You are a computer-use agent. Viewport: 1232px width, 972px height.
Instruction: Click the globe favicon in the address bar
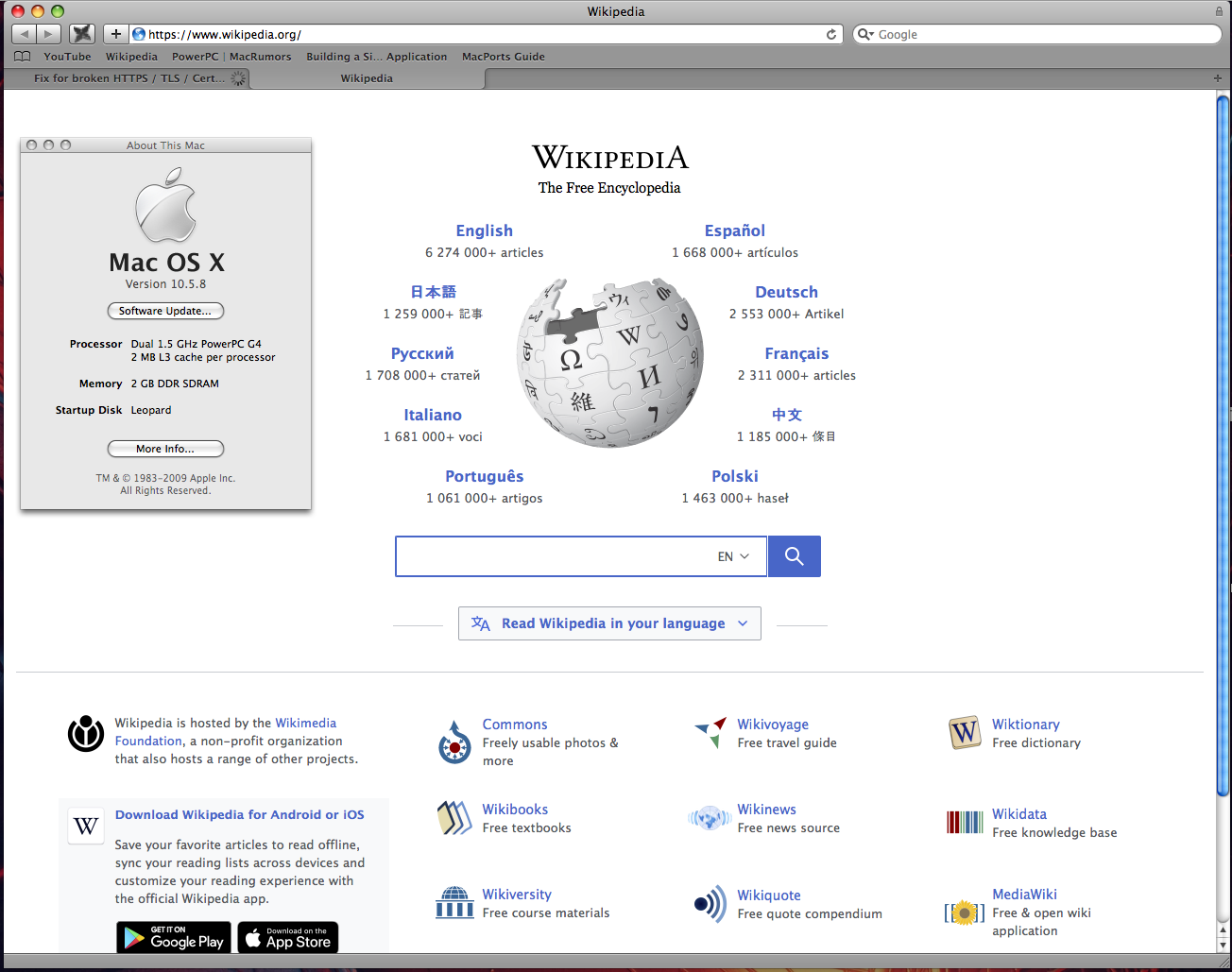click(139, 34)
